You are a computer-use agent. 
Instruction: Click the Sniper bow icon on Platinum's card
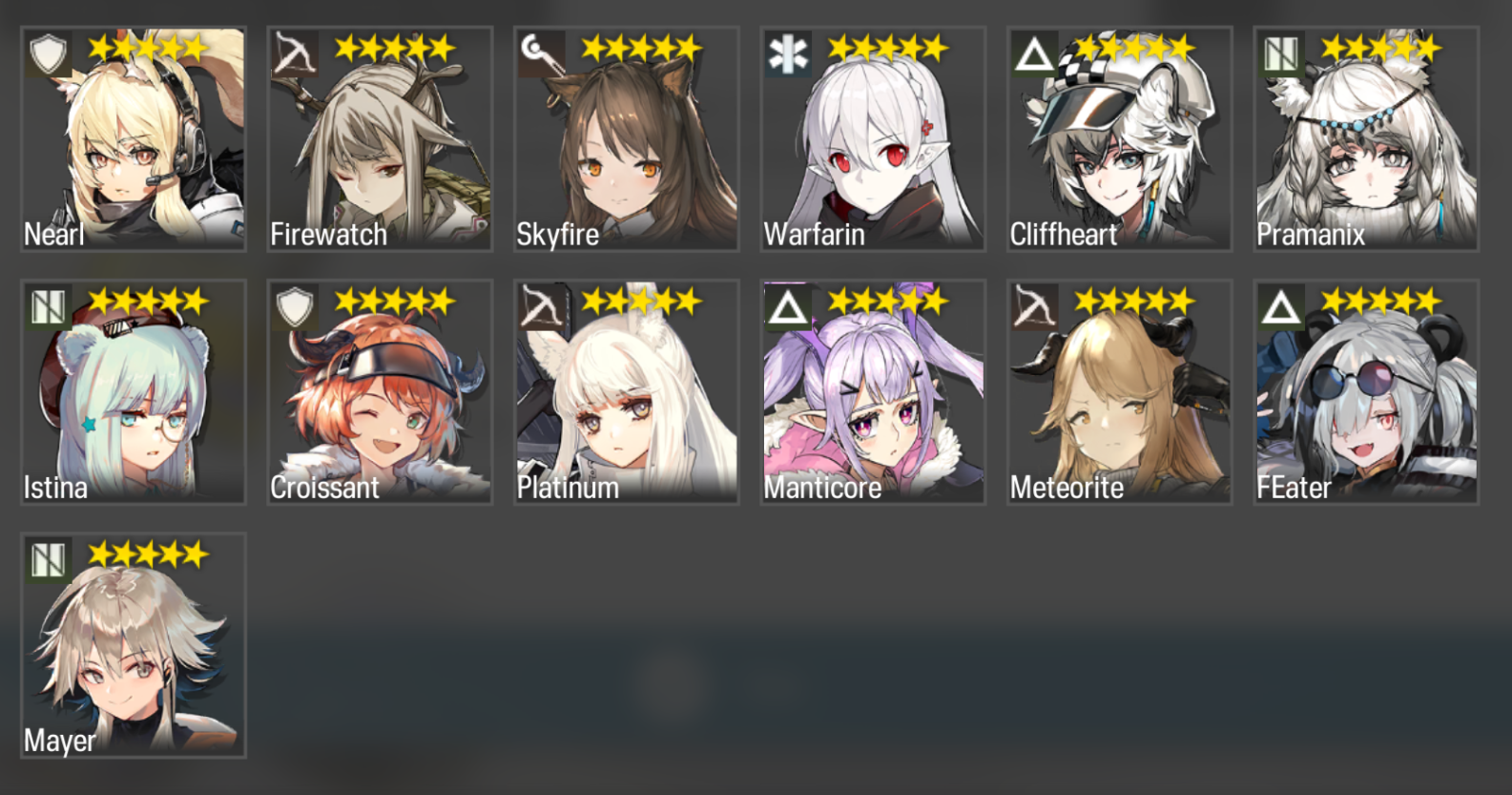click(x=541, y=307)
